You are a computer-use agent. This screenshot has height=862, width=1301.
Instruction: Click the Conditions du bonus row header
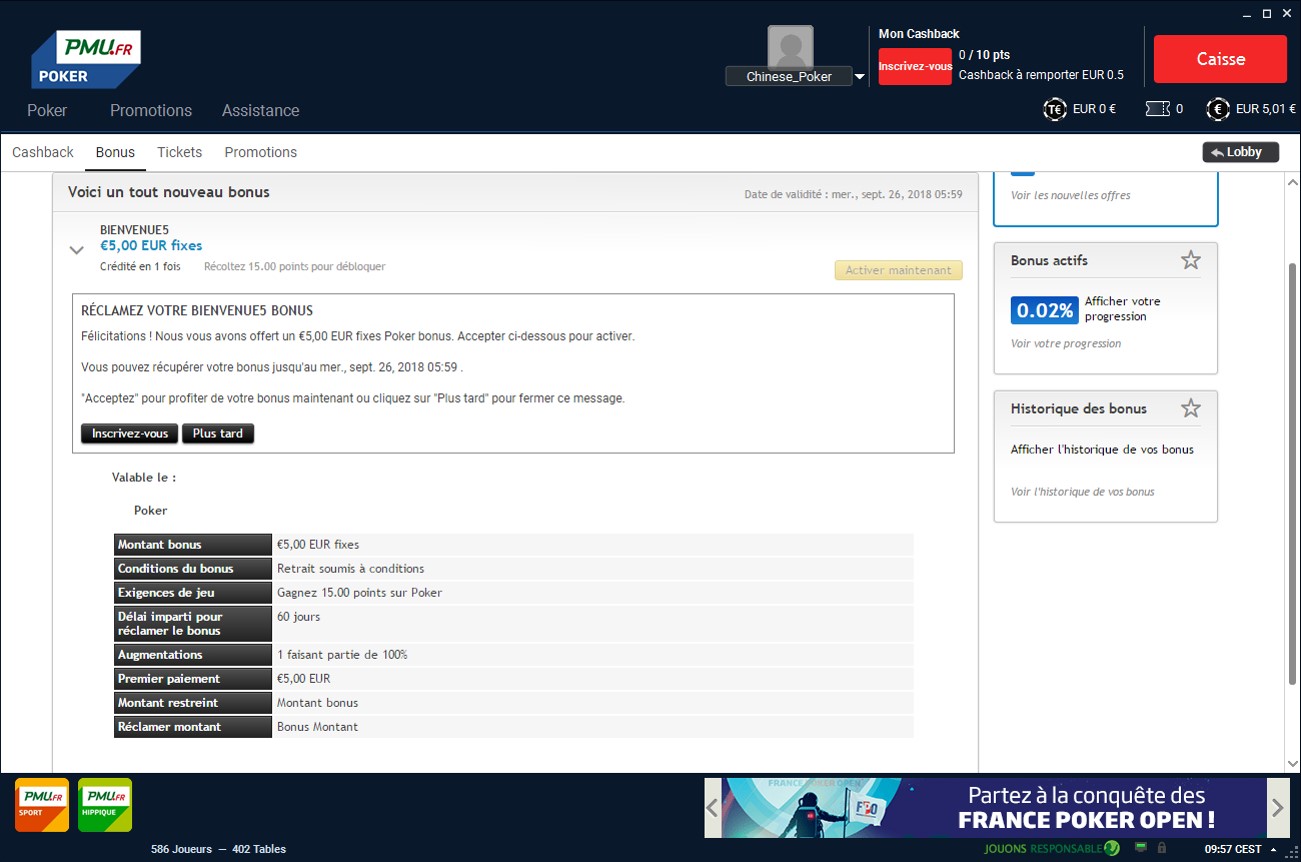coord(193,568)
